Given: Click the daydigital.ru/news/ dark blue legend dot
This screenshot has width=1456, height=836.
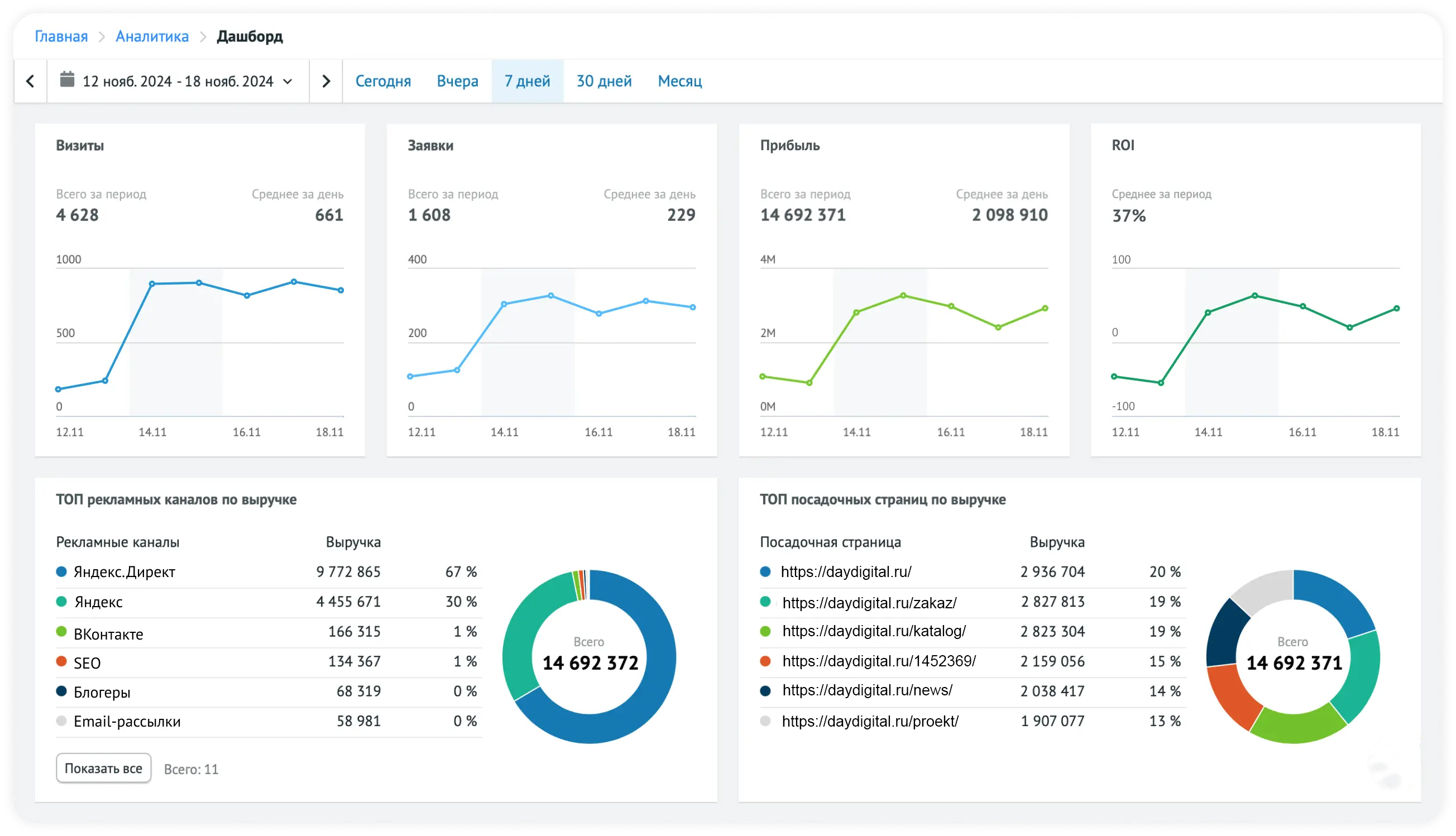Looking at the screenshot, I should tap(765, 691).
